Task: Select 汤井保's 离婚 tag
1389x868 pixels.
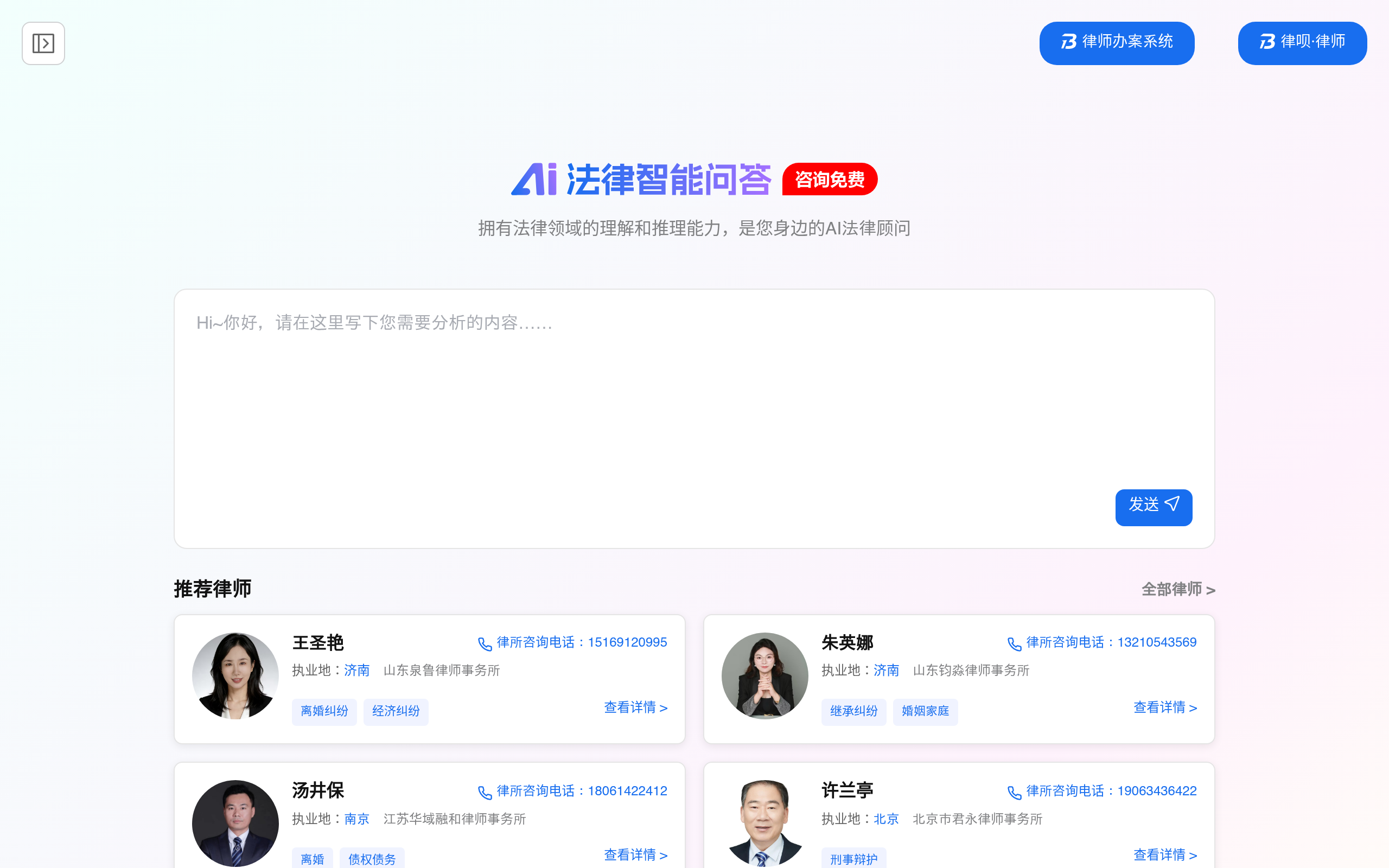Action: coord(312,859)
